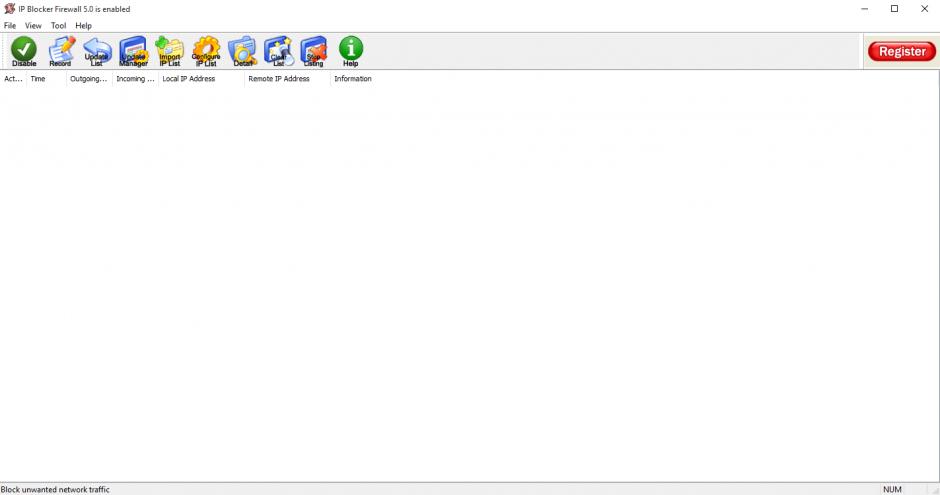Close the IP Blocker Firewall window
The height and width of the screenshot is (495, 940).
[x=924, y=9]
